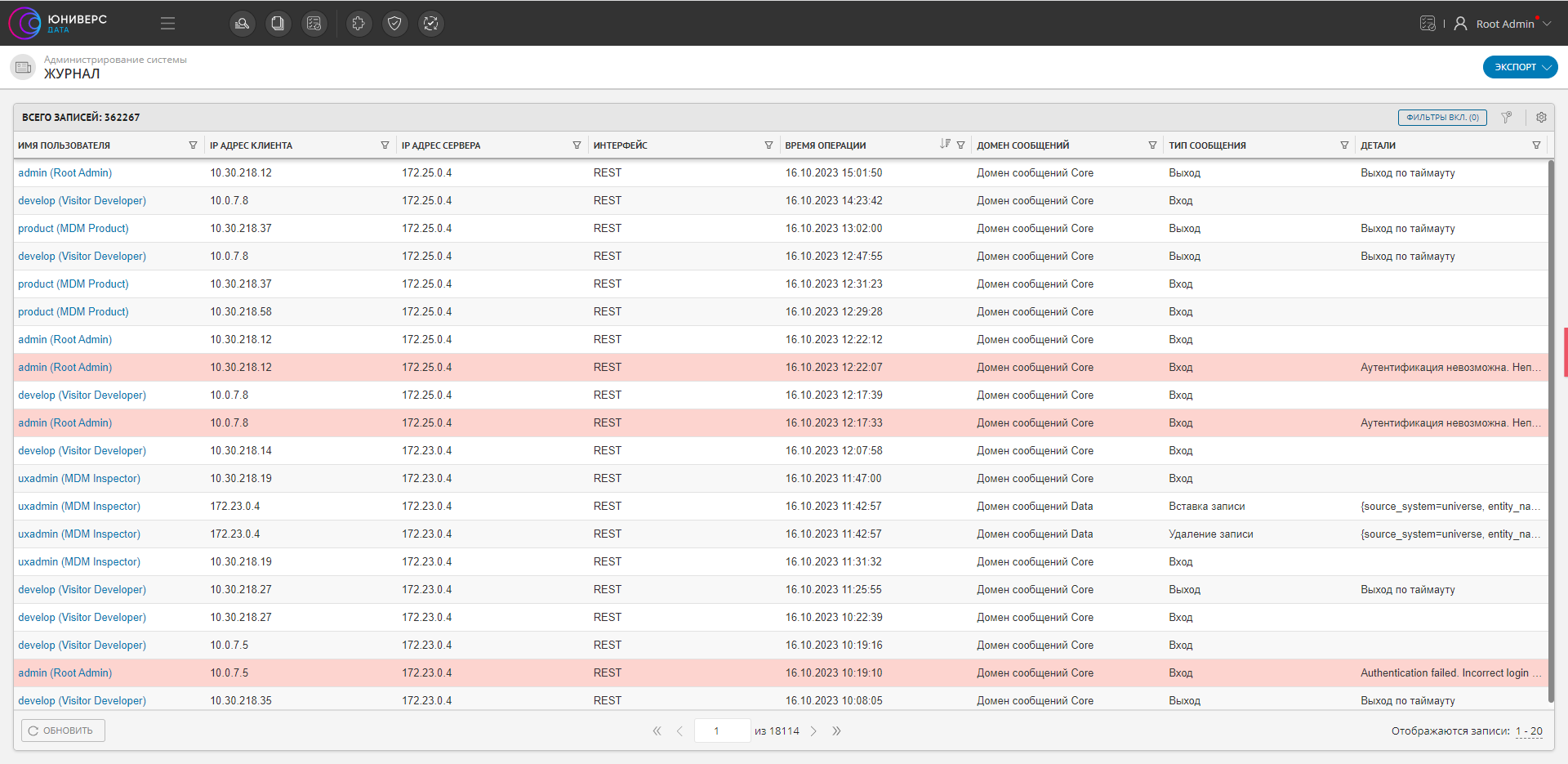Click the Интерфейс column header
Image resolution: width=1568 pixels, height=764 pixels.
click(621, 145)
